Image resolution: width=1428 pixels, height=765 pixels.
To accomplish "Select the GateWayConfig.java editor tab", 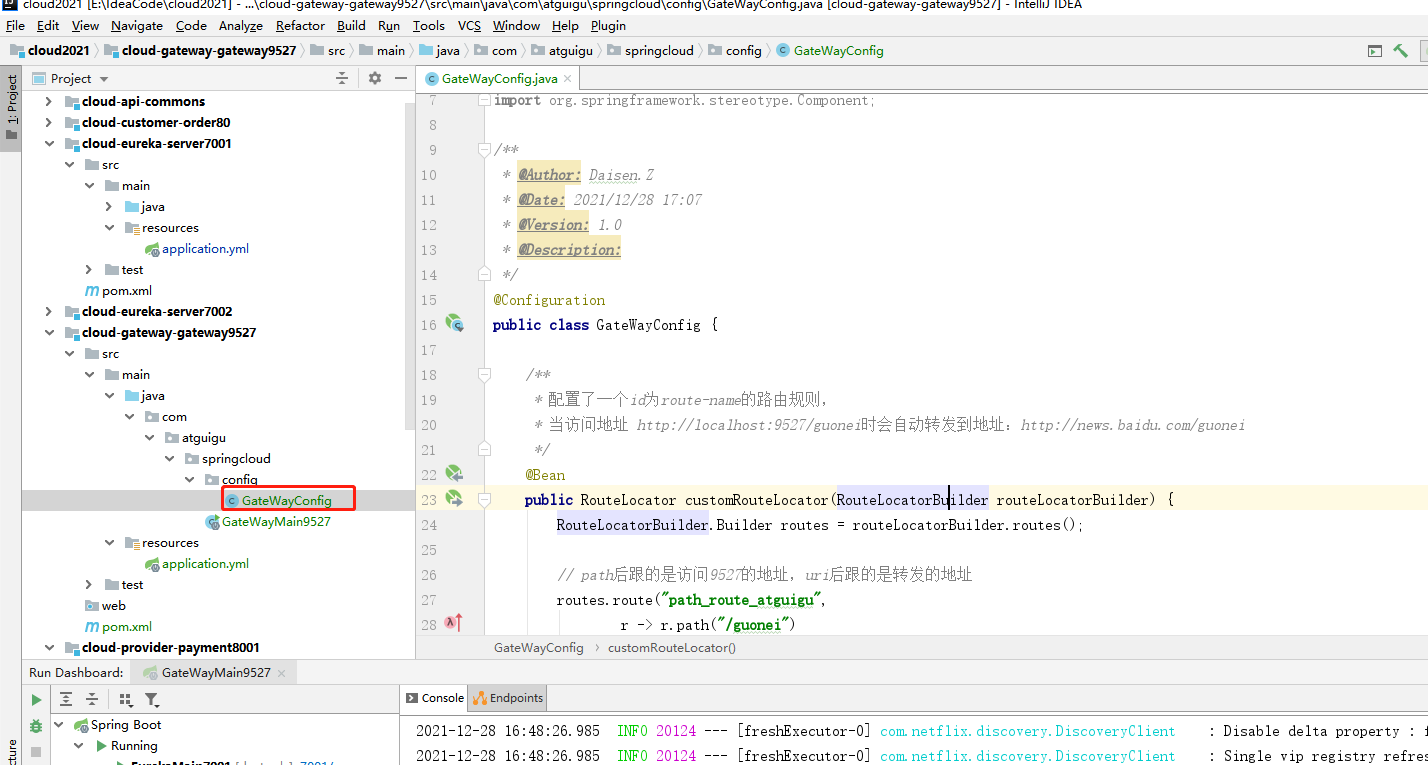I will [499, 78].
